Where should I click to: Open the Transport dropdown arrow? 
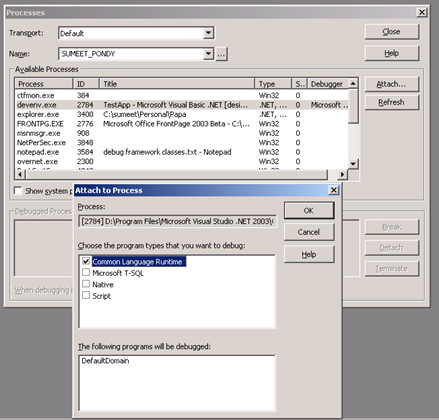[208, 33]
